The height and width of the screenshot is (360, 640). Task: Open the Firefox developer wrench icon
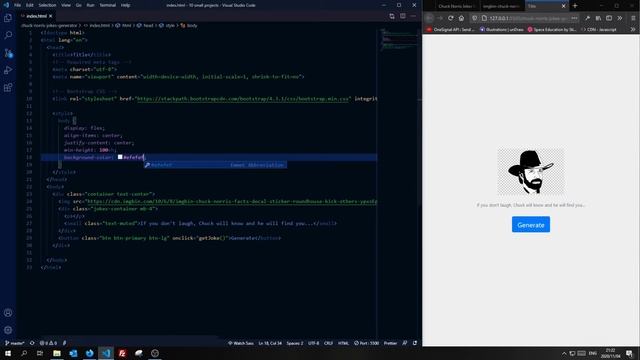click(587, 18)
